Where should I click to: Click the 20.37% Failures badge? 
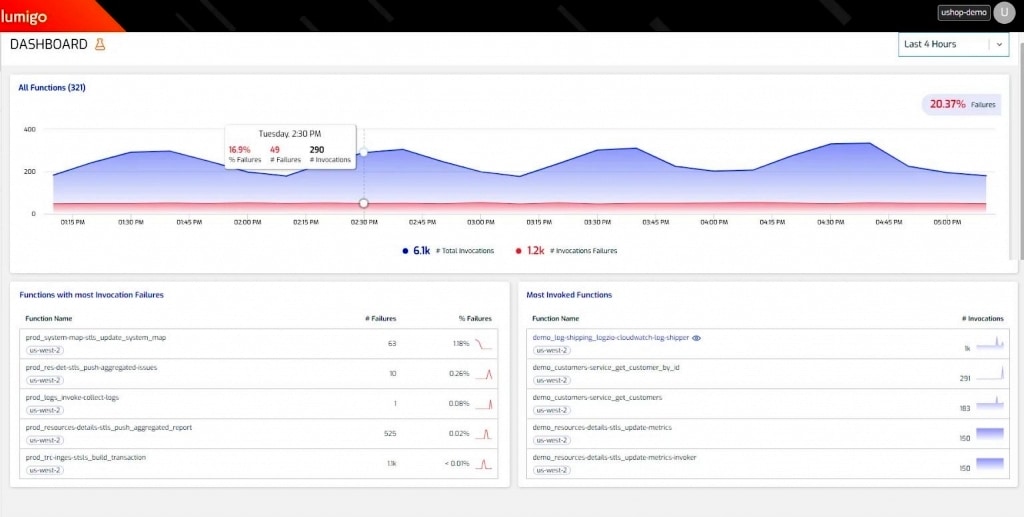961,104
